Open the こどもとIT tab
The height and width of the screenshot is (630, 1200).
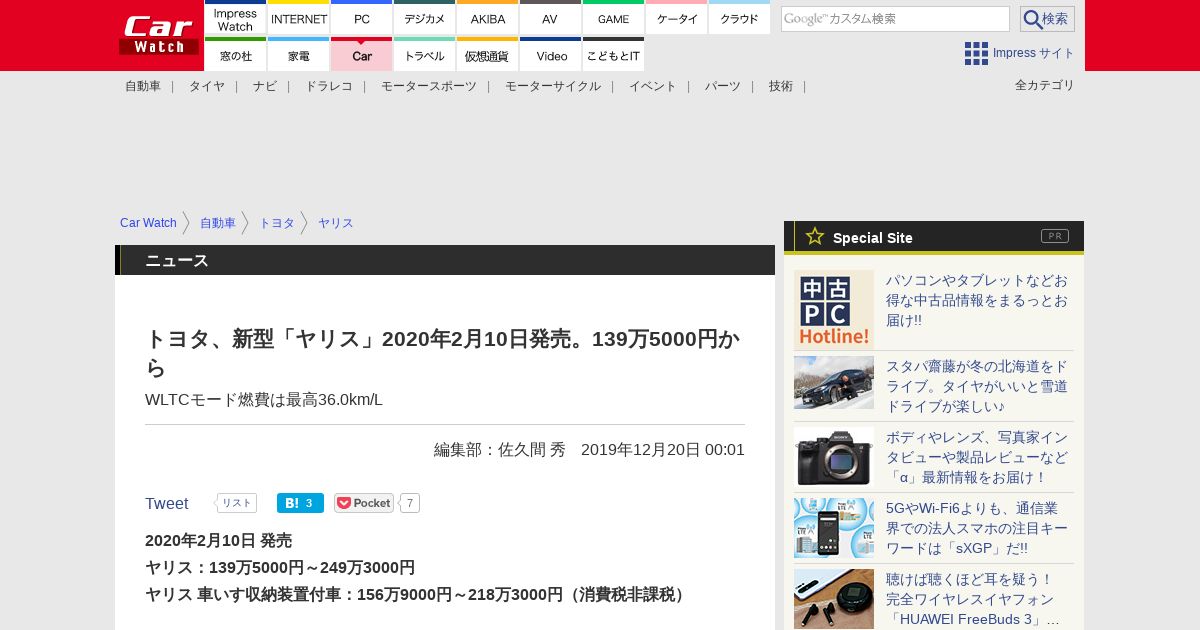tap(613, 54)
